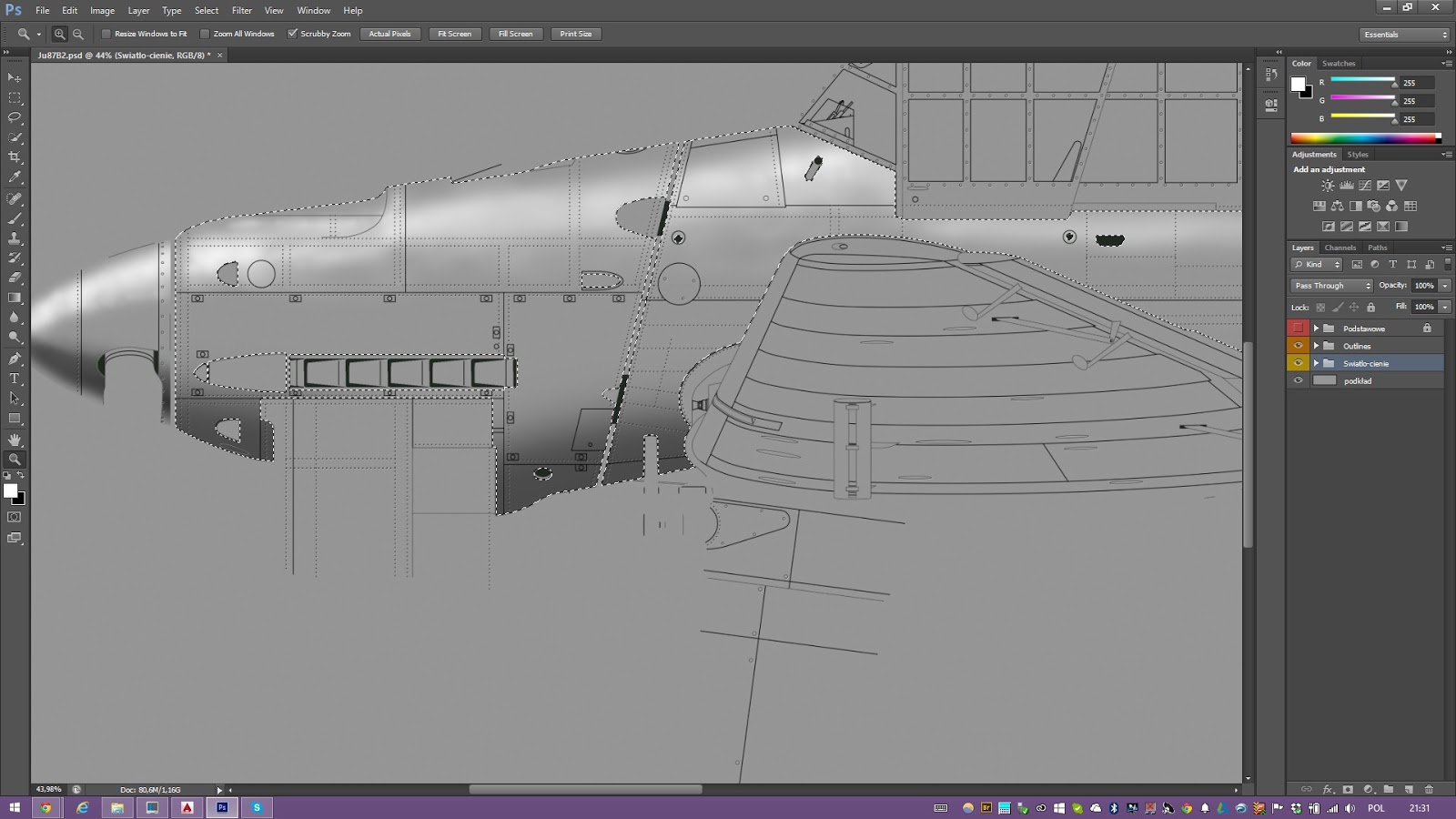Select the Move tool

15,77
